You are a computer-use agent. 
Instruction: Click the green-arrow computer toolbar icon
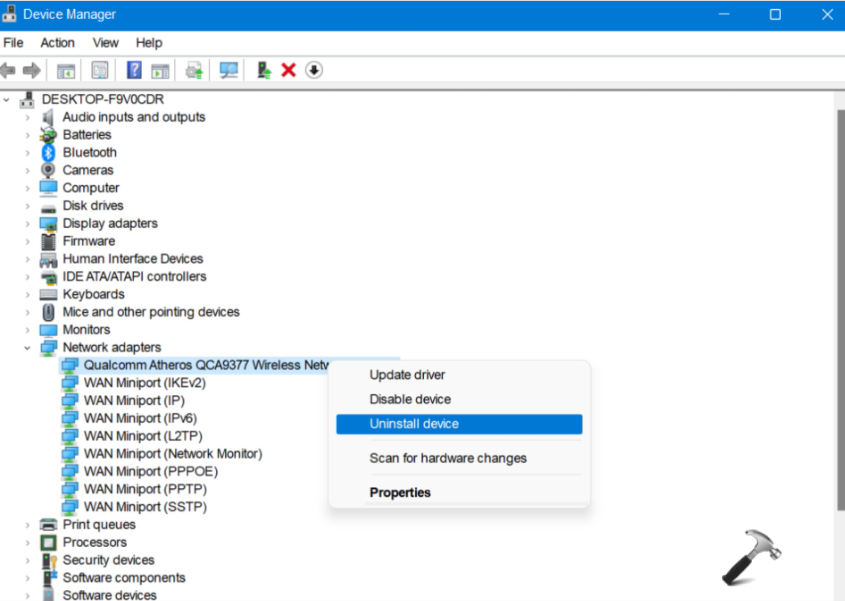point(263,70)
